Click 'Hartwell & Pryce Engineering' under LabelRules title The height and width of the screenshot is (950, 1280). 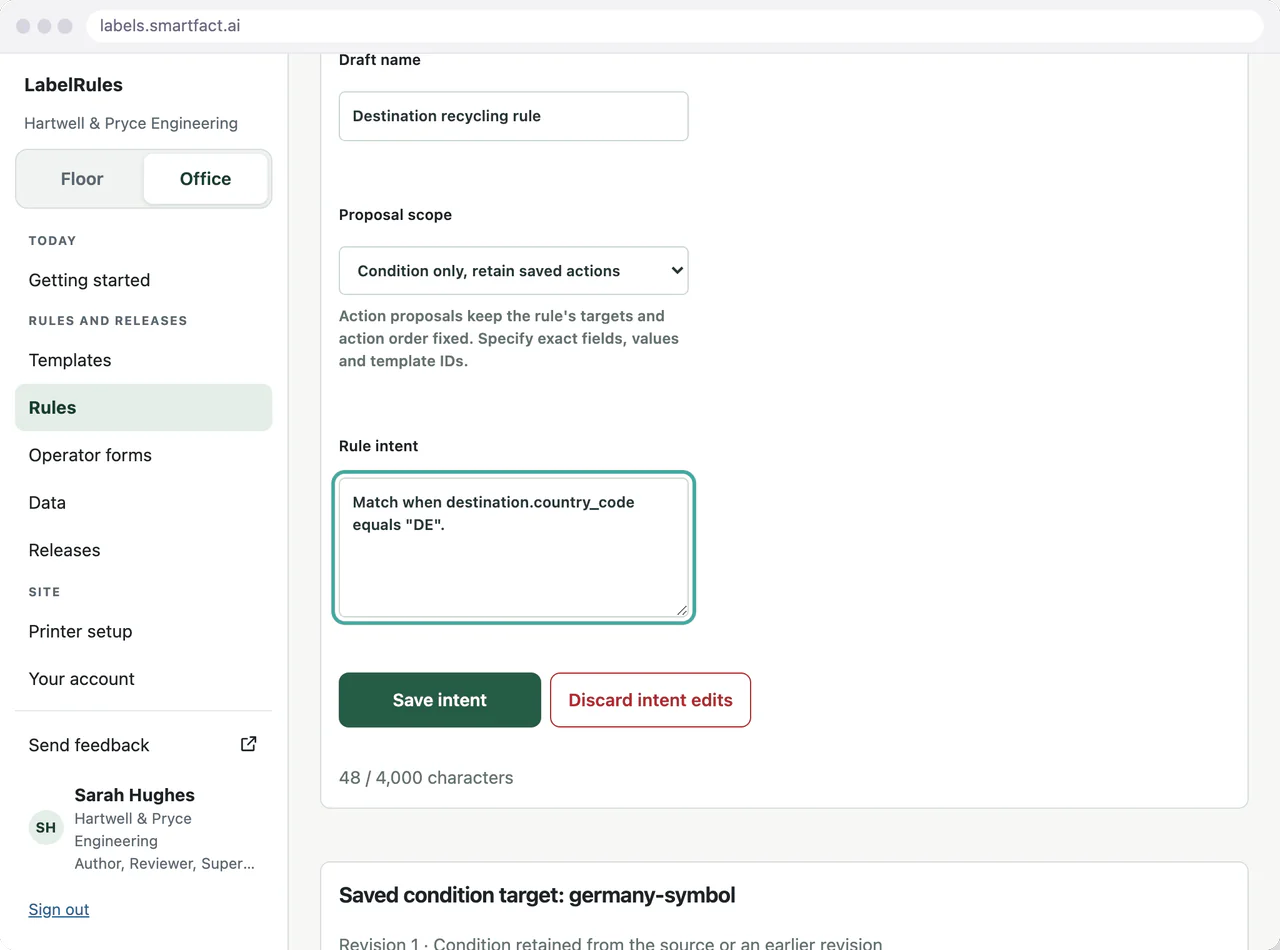tap(131, 123)
